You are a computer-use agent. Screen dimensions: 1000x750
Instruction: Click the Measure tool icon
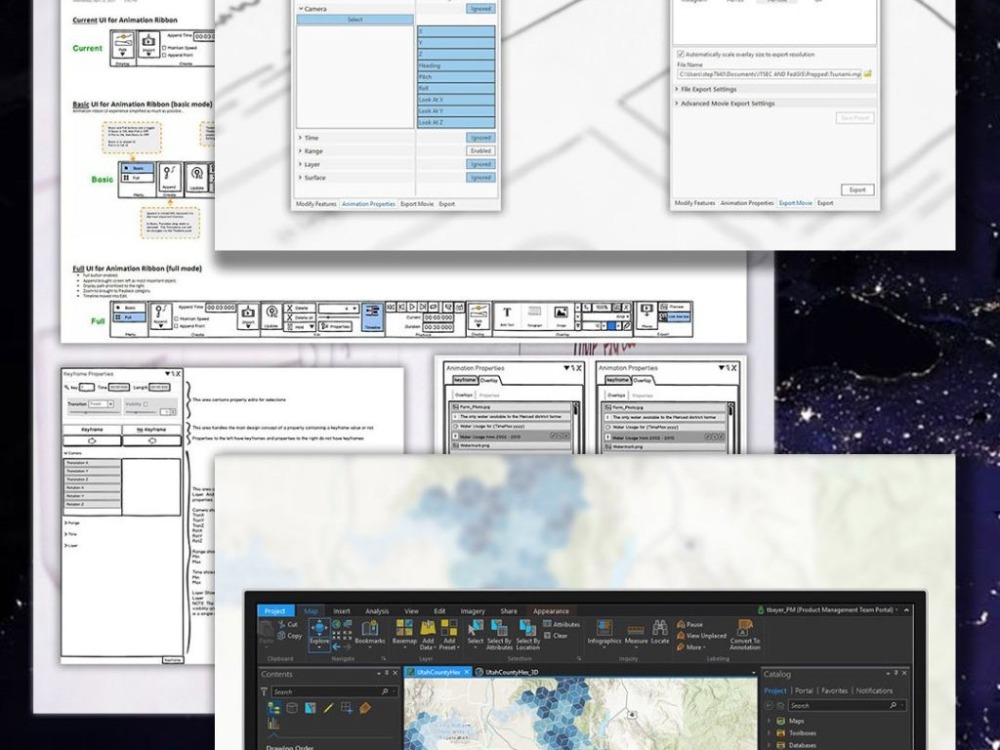(x=636, y=630)
